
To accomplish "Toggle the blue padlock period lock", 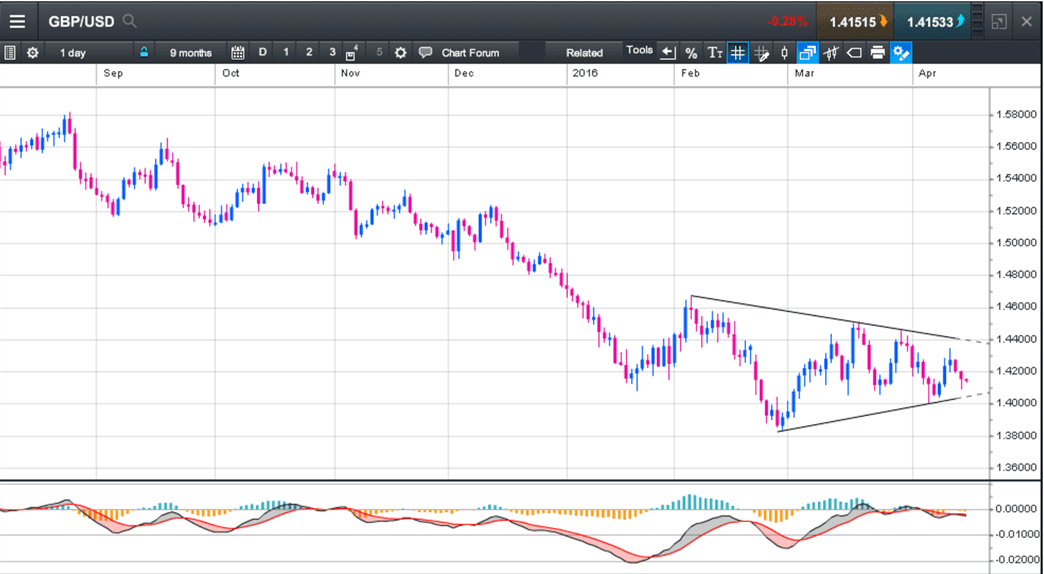I will [x=144, y=53].
